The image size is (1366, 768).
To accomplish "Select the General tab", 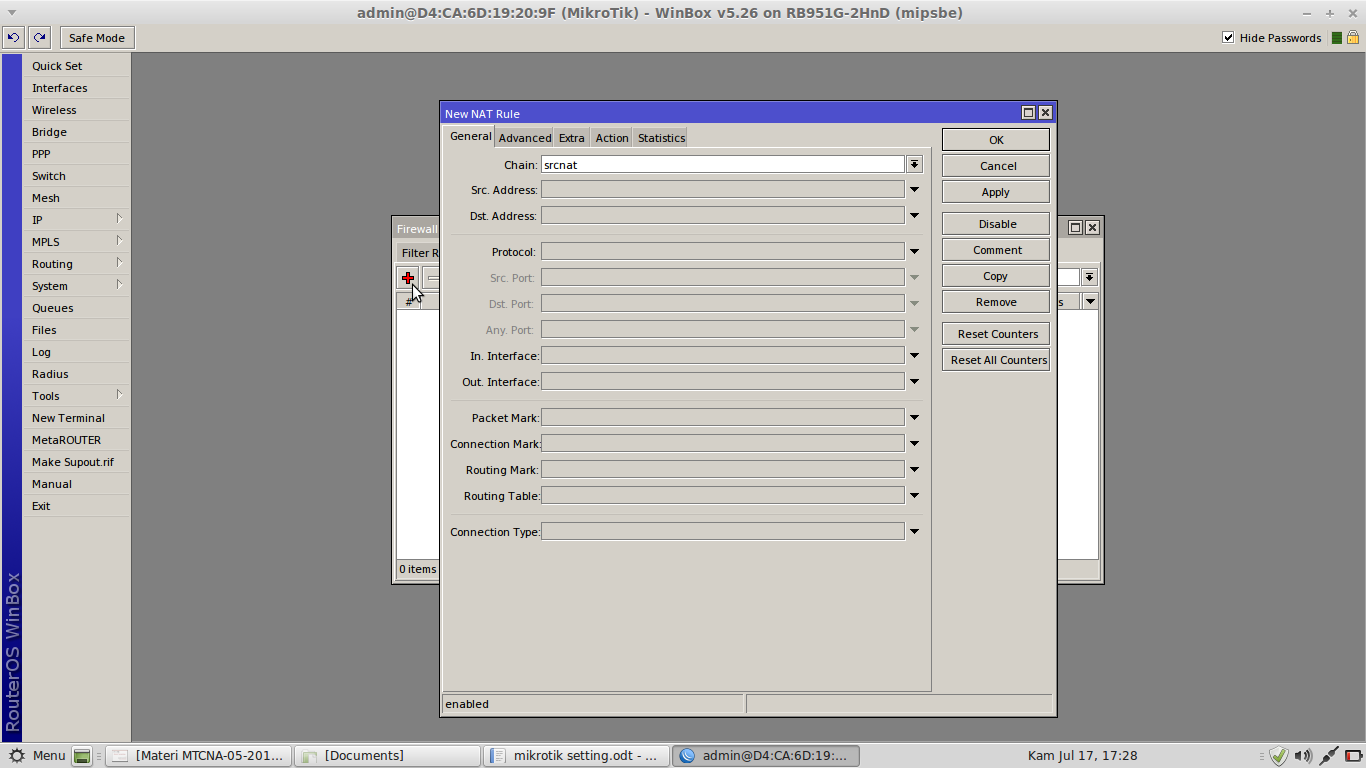I will [470, 137].
